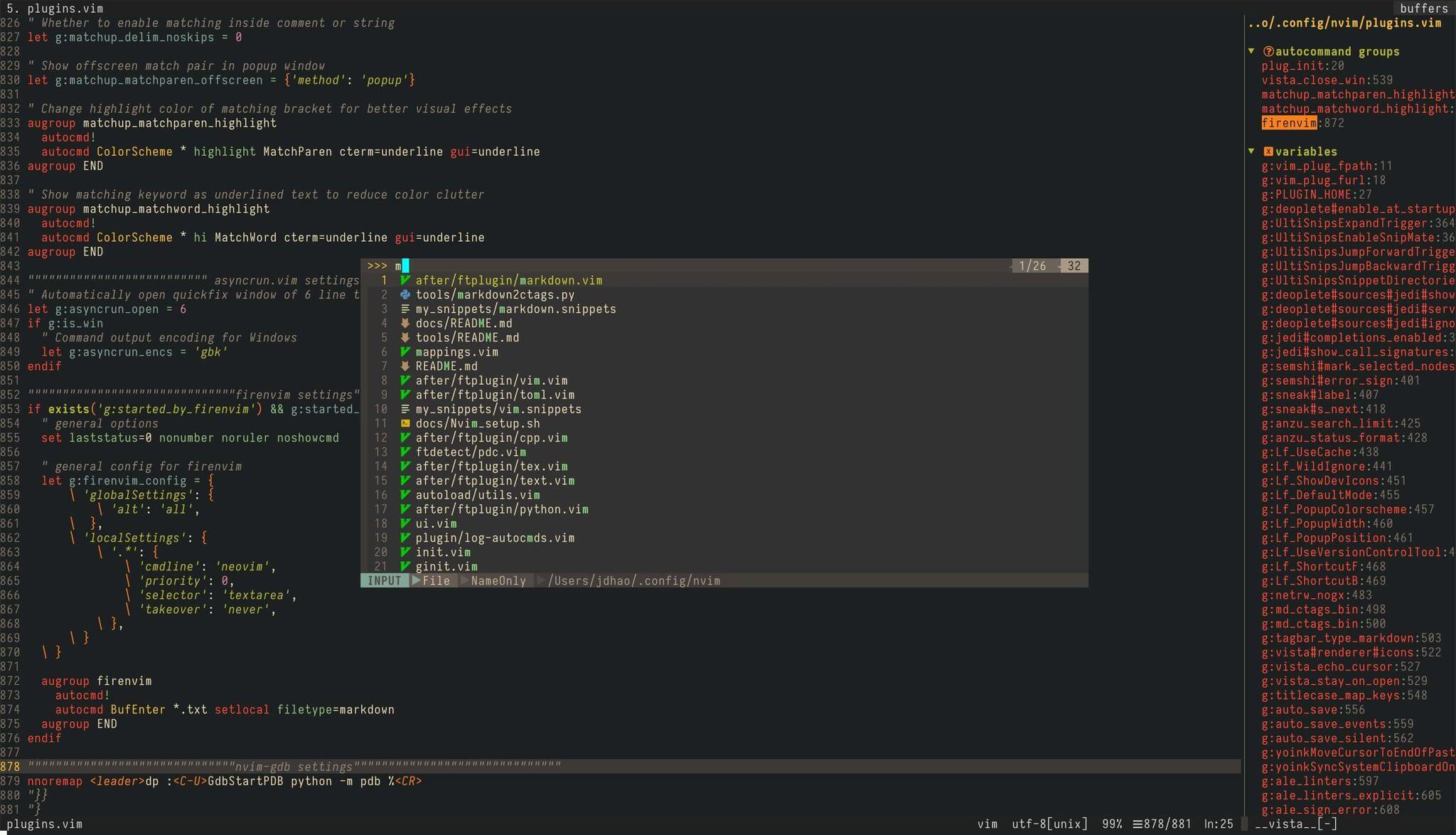Collapse the variables tree section
The width and height of the screenshot is (1456, 835).
click(1251, 151)
